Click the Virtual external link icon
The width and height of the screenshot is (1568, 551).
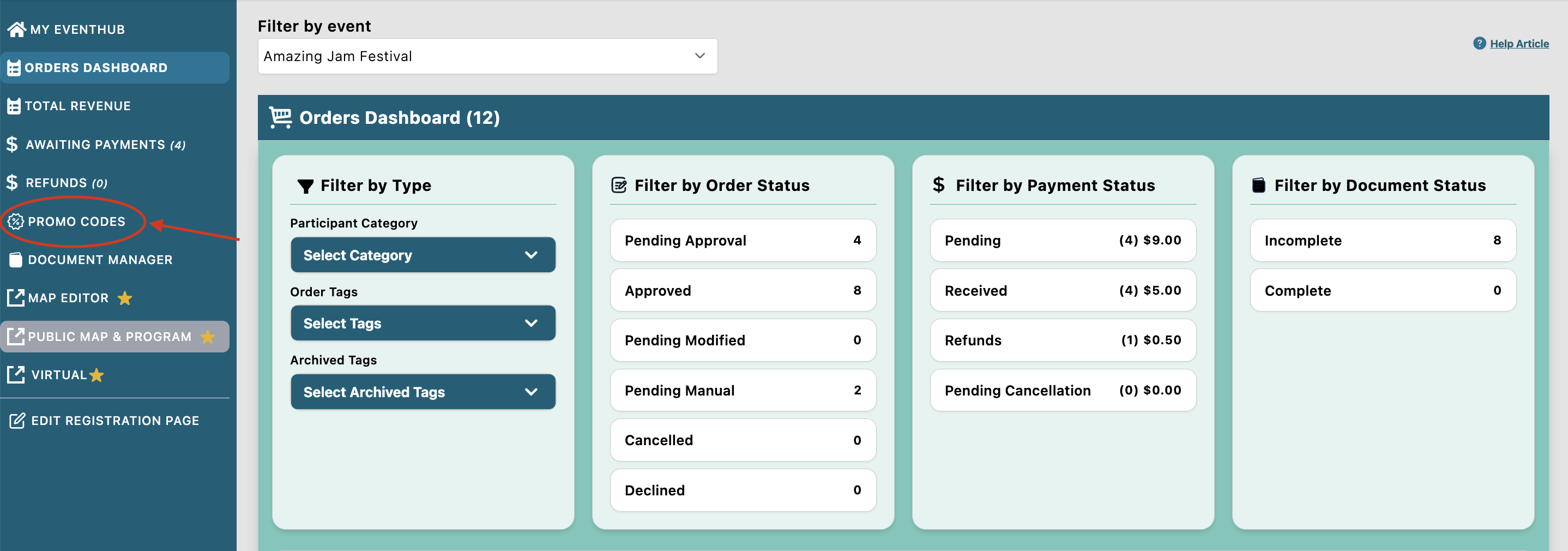click(16, 375)
